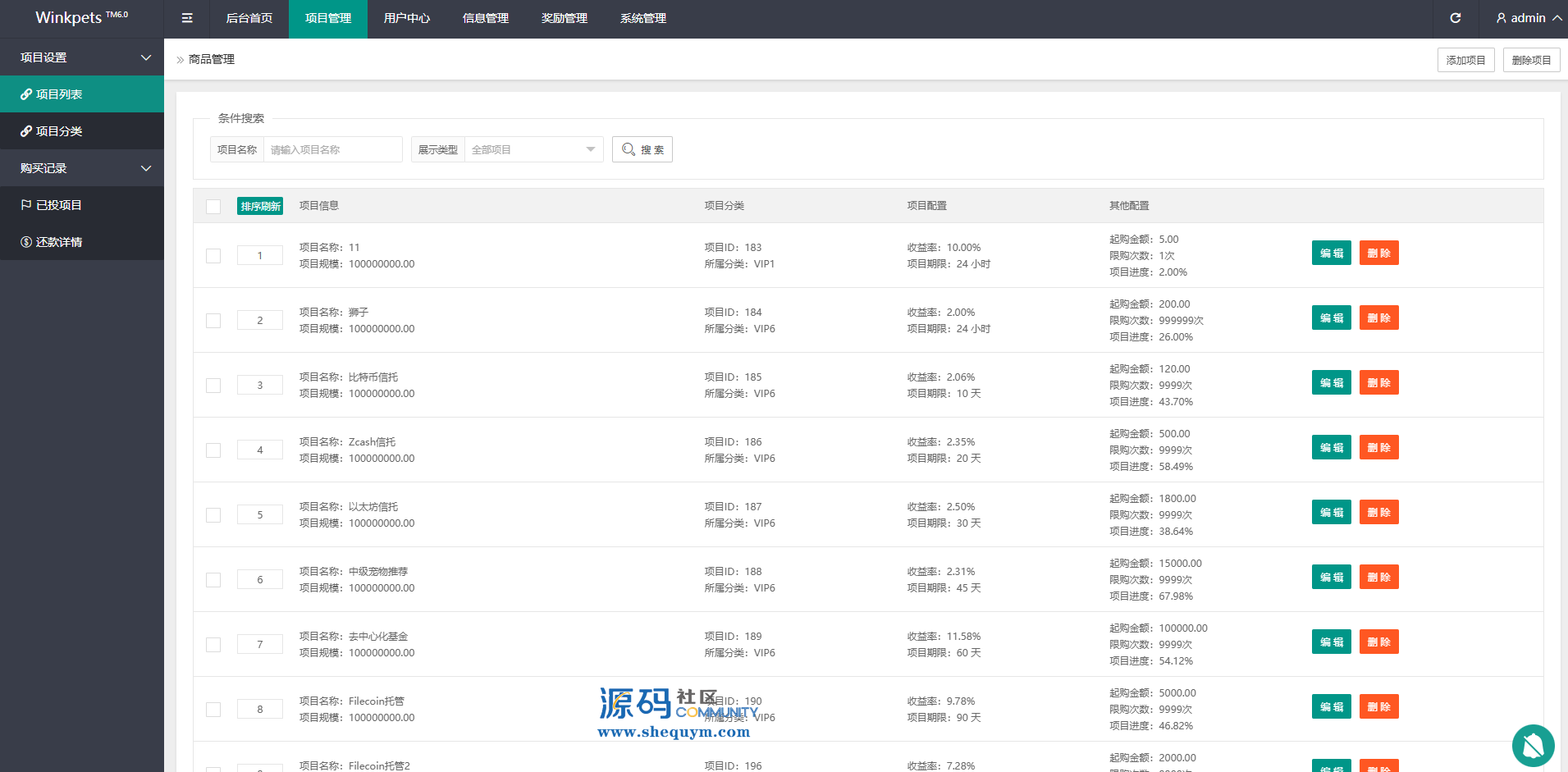The height and width of the screenshot is (772, 1568).
Task: Delete the Zcash信托 project
Action: pos(1378,447)
